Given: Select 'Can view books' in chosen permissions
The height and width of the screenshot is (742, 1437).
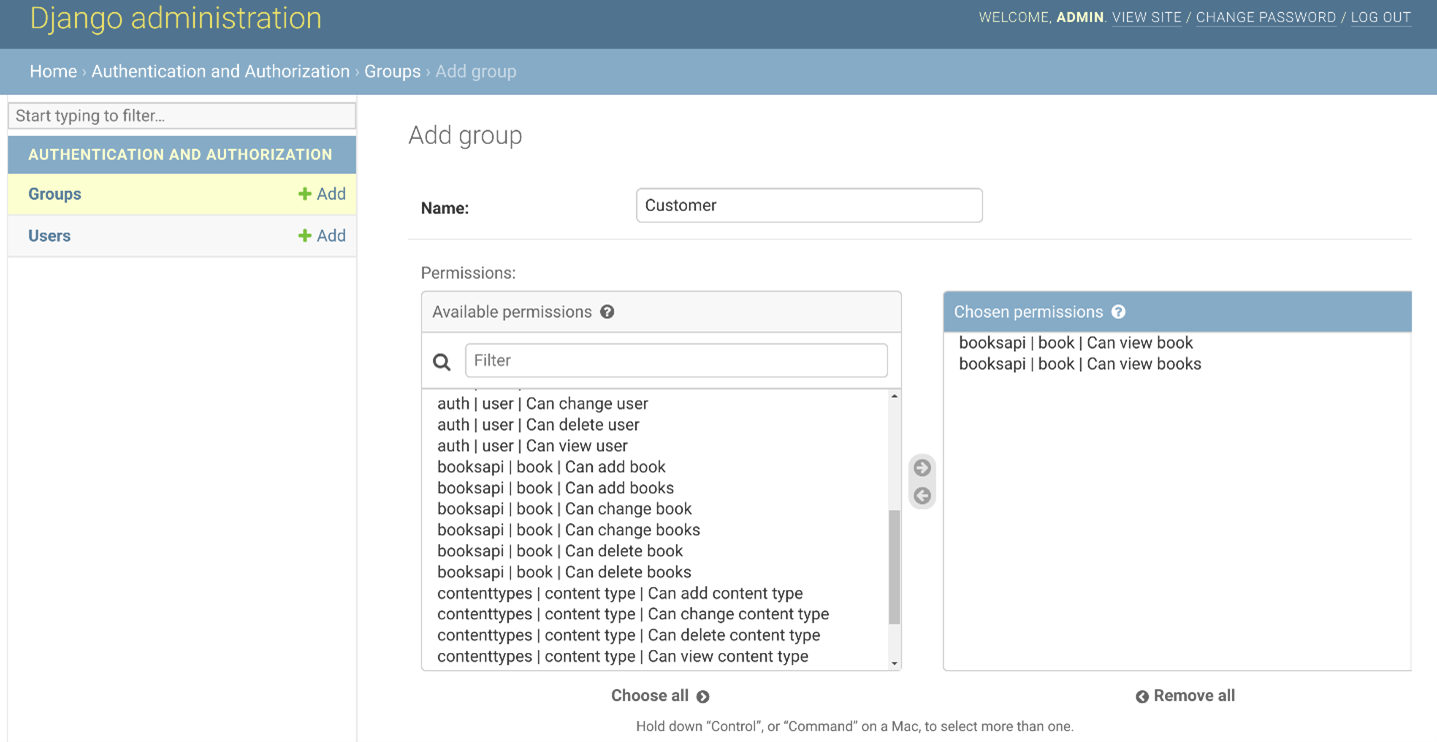Looking at the screenshot, I should [x=1079, y=364].
